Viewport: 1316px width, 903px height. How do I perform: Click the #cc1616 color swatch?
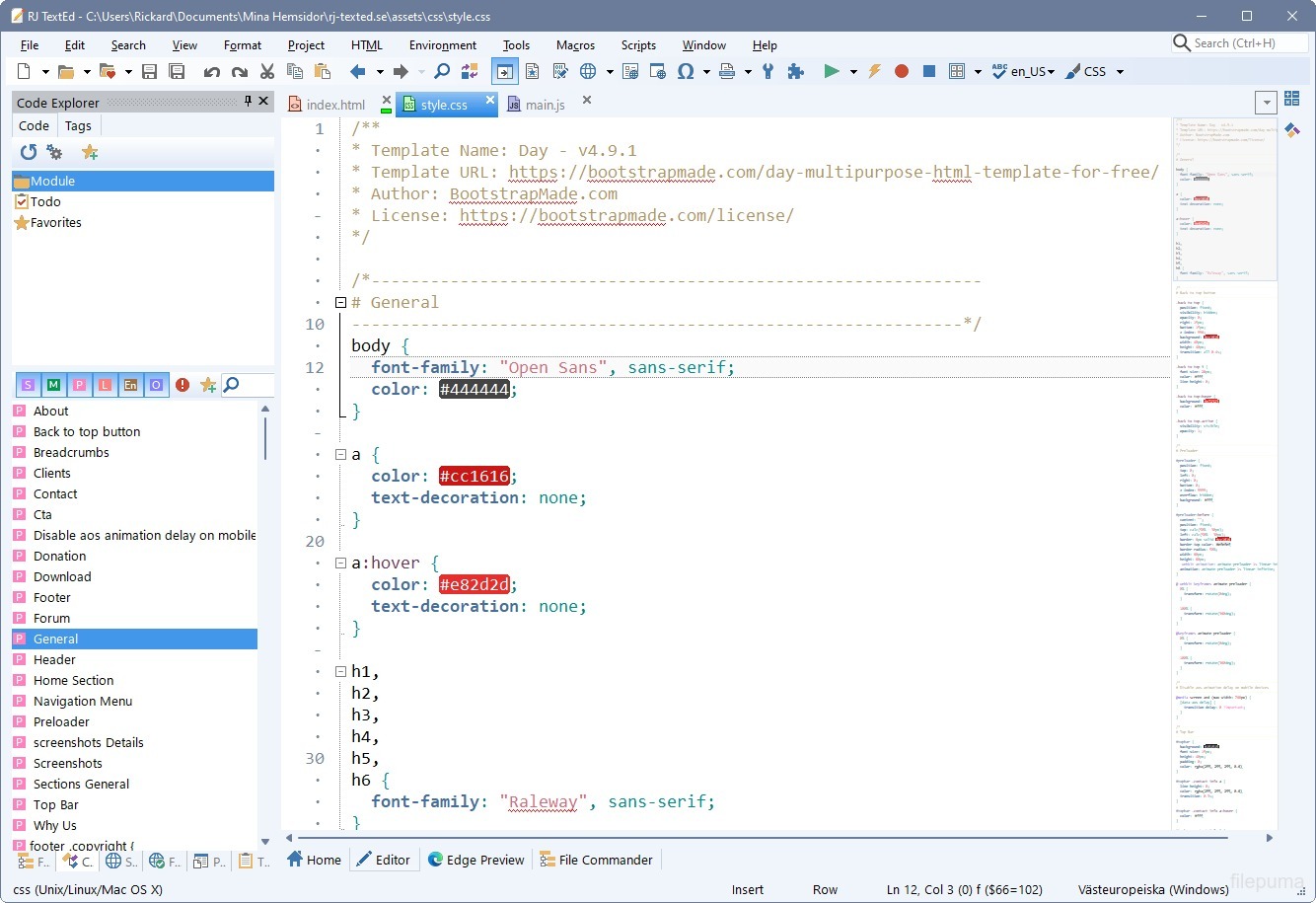click(x=474, y=476)
